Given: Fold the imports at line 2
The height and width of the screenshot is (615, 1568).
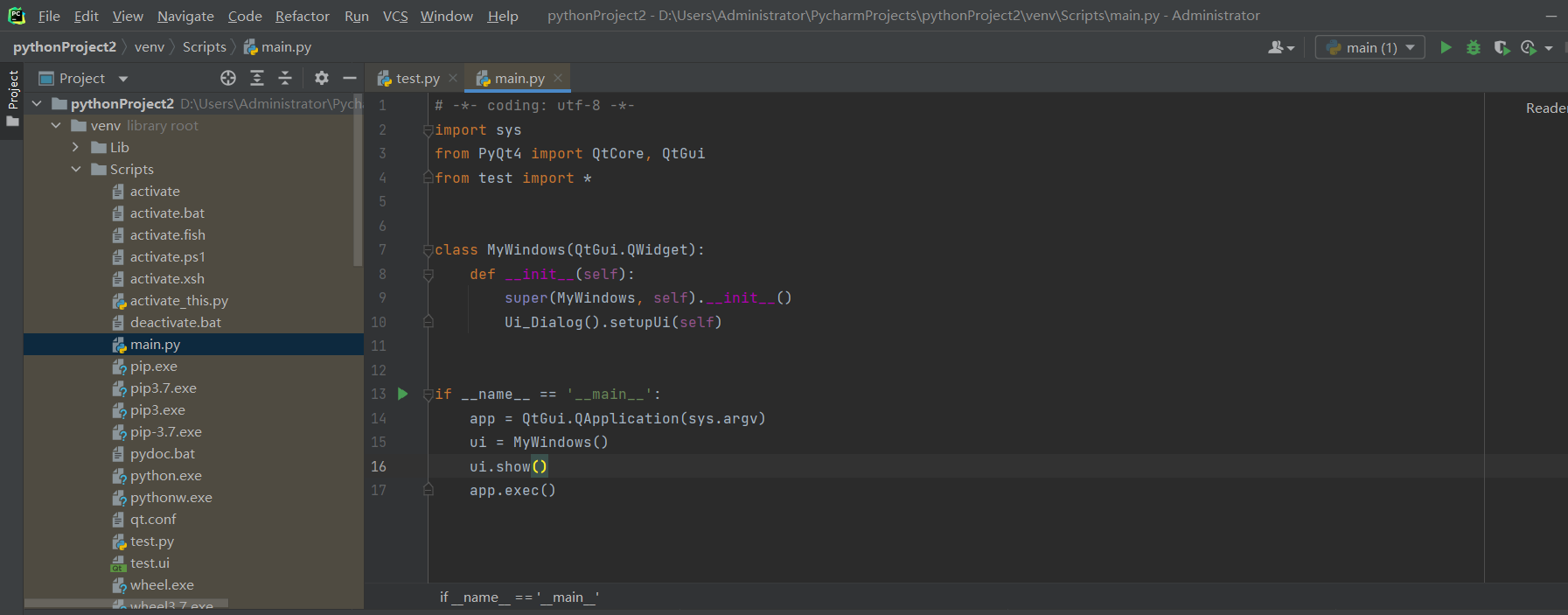Looking at the screenshot, I should pos(429,130).
